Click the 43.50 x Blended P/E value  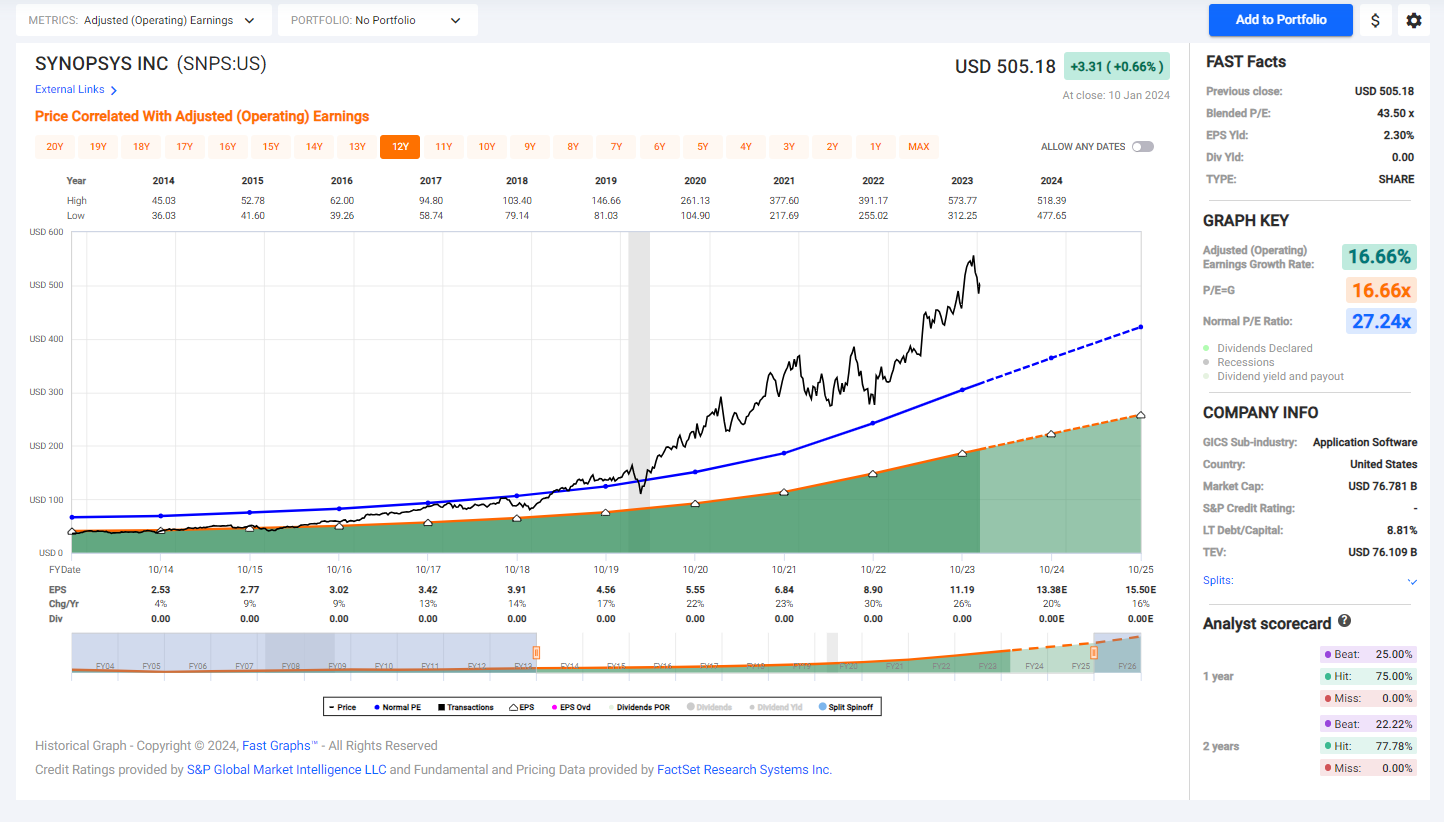(x=1396, y=113)
